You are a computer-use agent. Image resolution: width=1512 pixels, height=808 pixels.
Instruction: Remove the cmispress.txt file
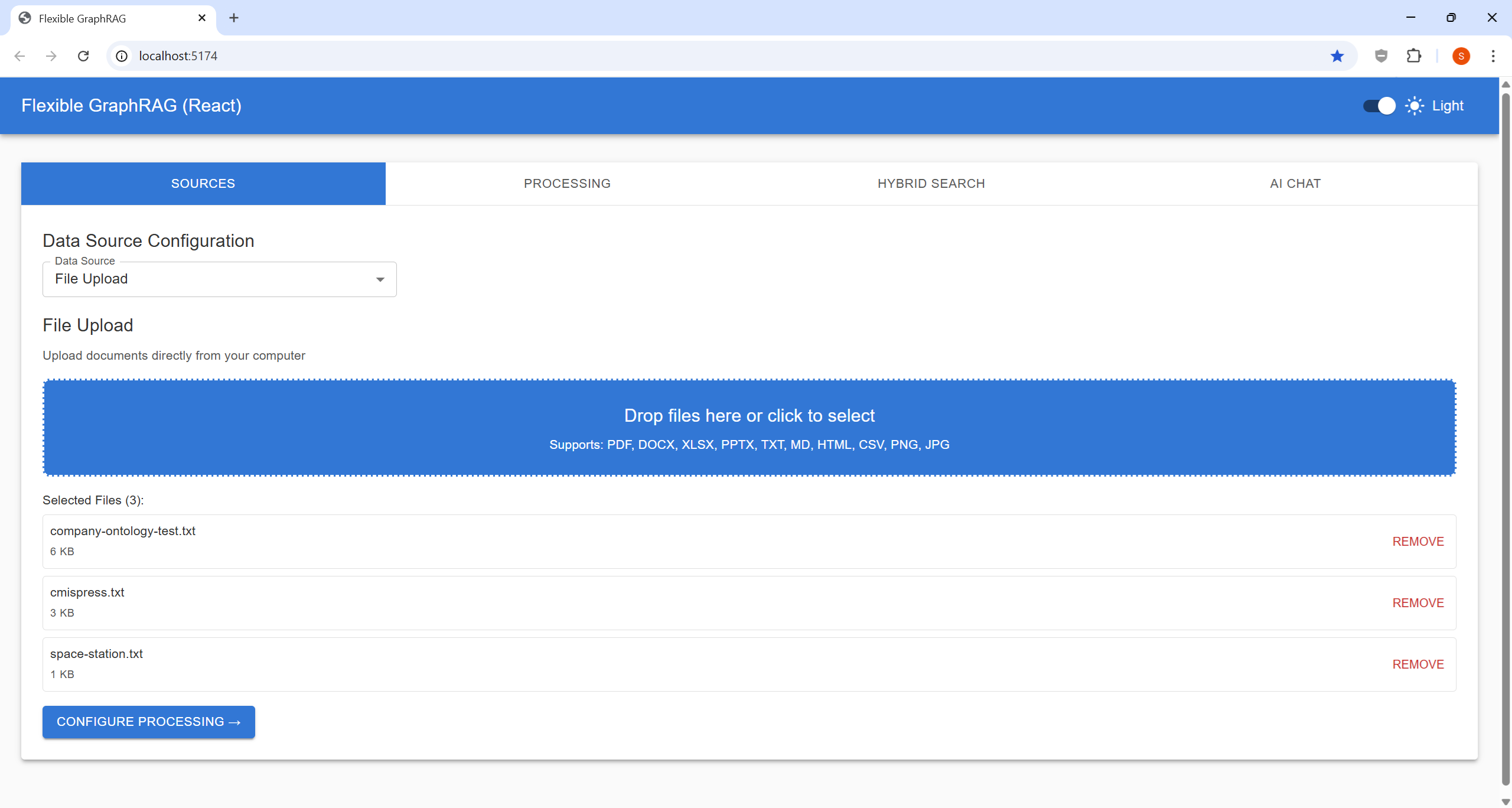point(1417,603)
